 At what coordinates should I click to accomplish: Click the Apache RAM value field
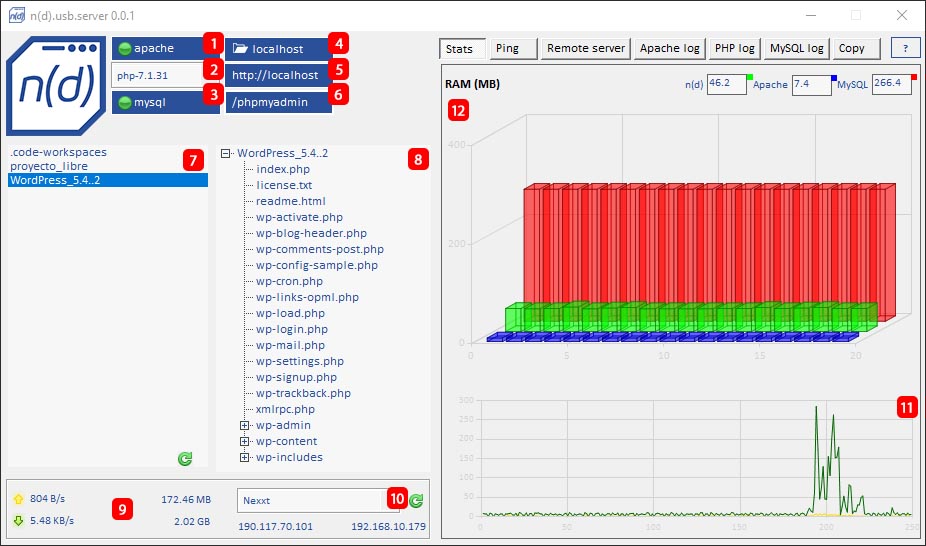pyautogui.click(x=811, y=84)
